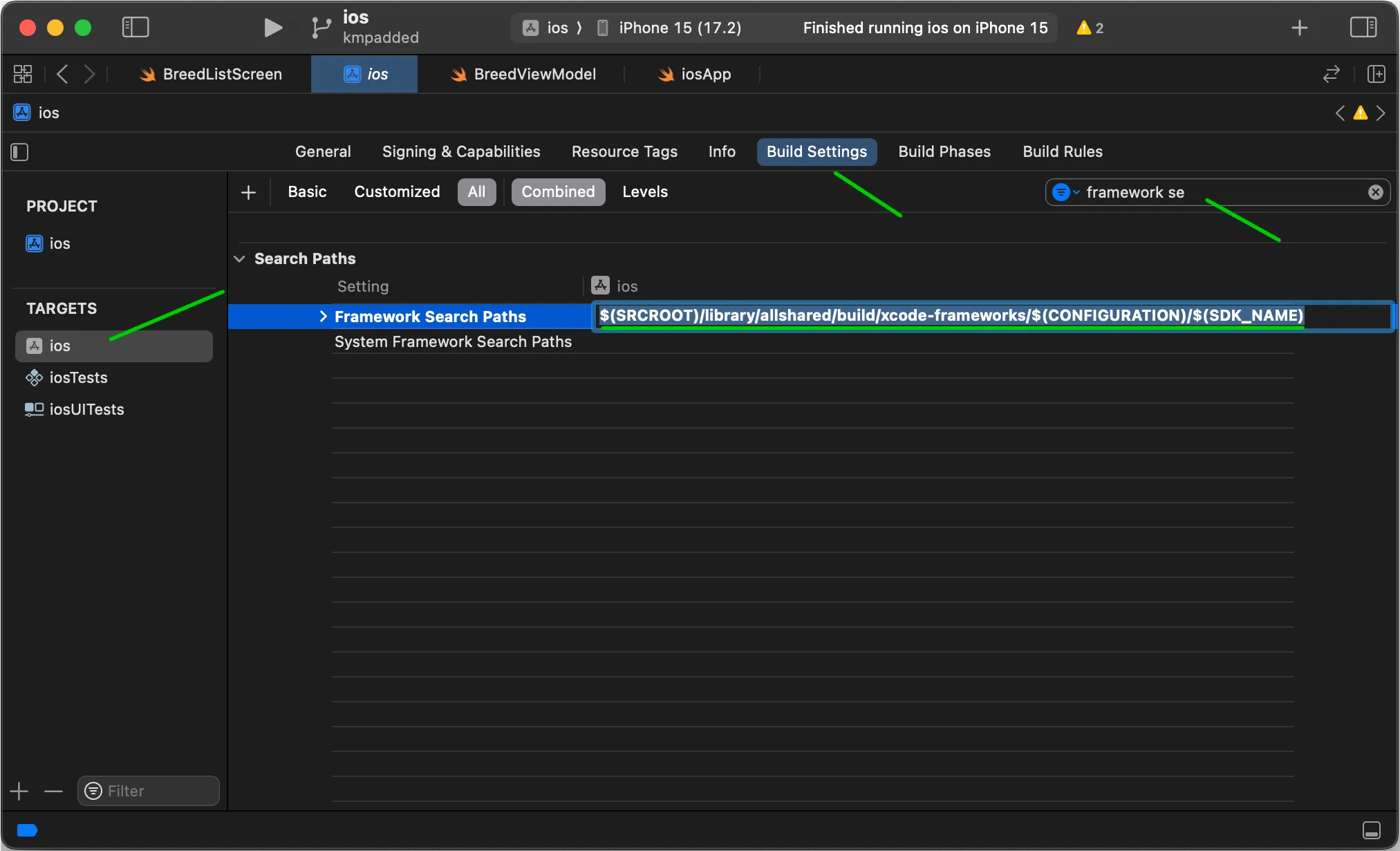The image size is (1400, 851).
Task: Run the app with play button
Action: pos(273,28)
